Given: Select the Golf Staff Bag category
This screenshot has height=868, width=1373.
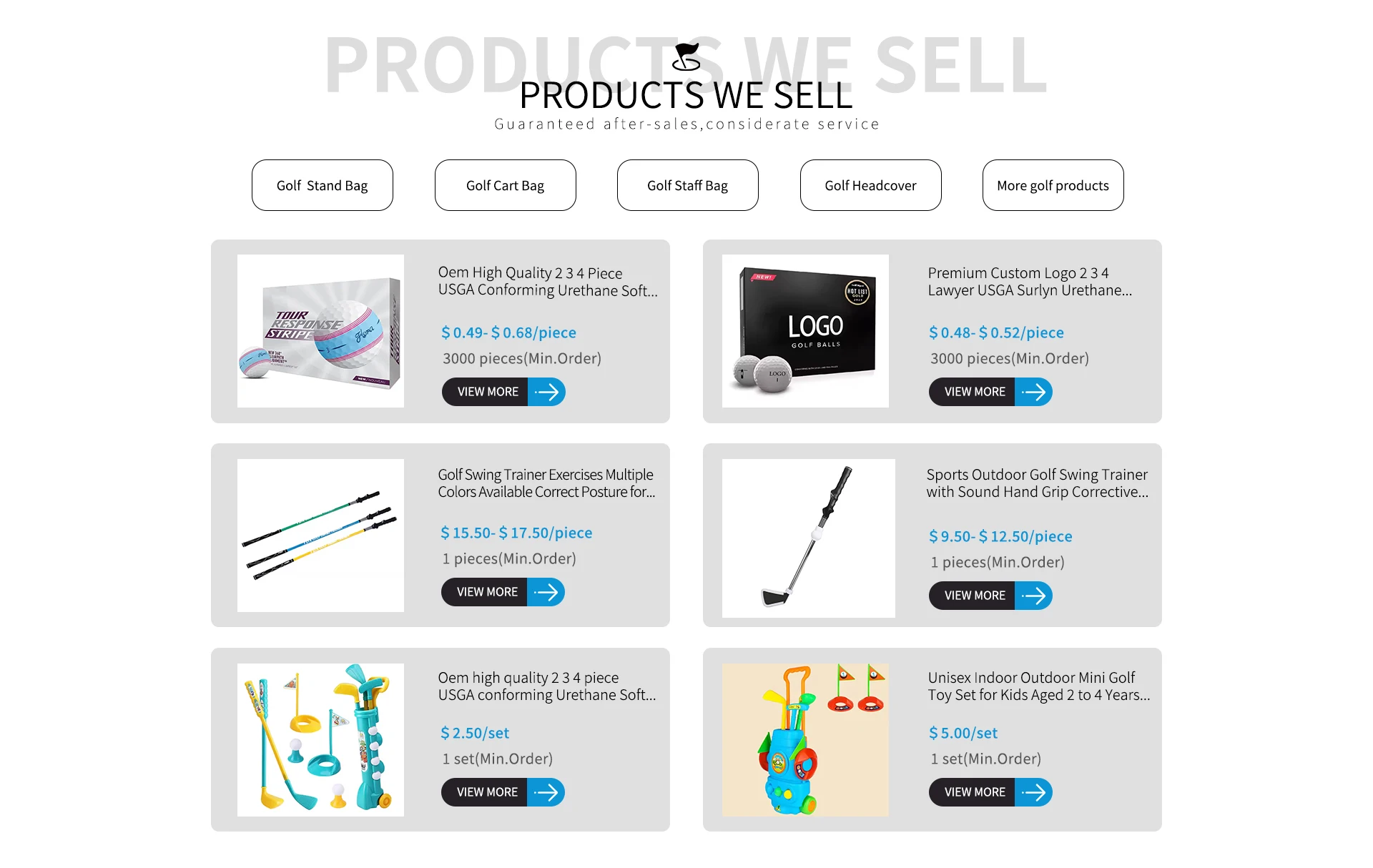Looking at the screenshot, I should click(x=688, y=185).
